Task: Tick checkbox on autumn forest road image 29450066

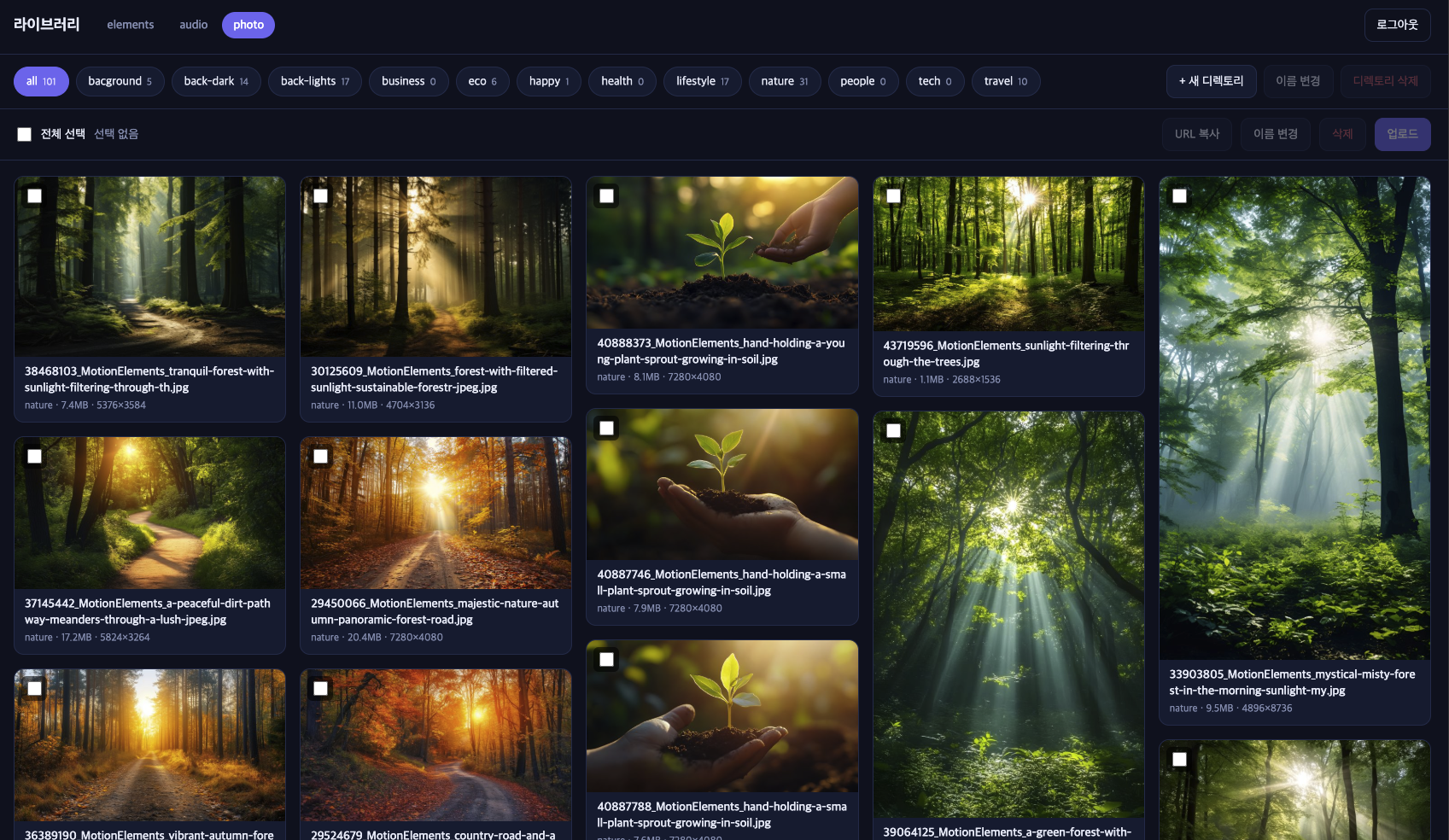Action: point(321,457)
